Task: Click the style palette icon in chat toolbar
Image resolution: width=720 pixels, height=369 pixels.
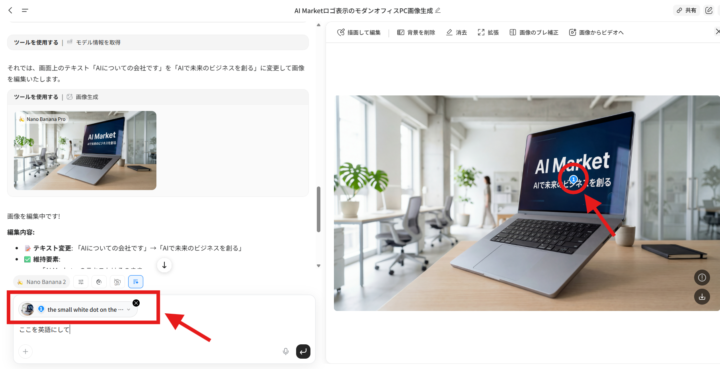Action: point(99,282)
